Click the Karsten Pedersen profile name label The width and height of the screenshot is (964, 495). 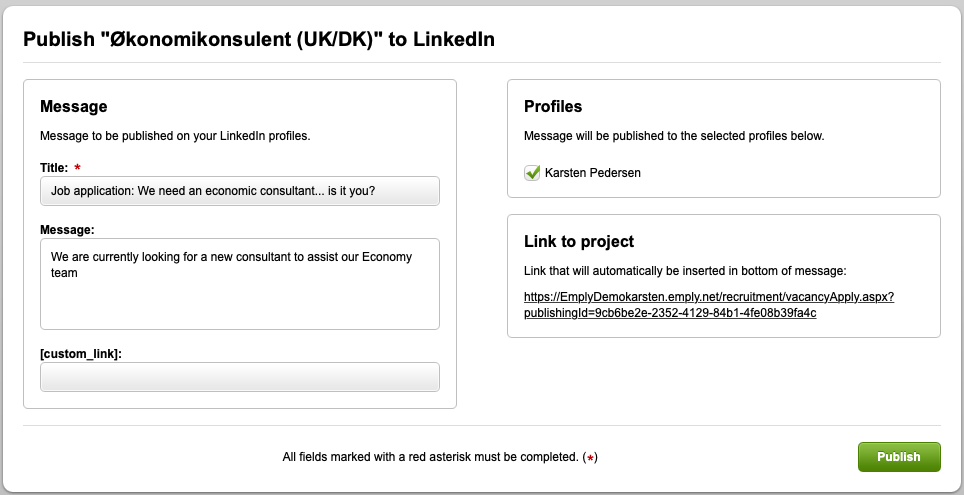click(593, 173)
